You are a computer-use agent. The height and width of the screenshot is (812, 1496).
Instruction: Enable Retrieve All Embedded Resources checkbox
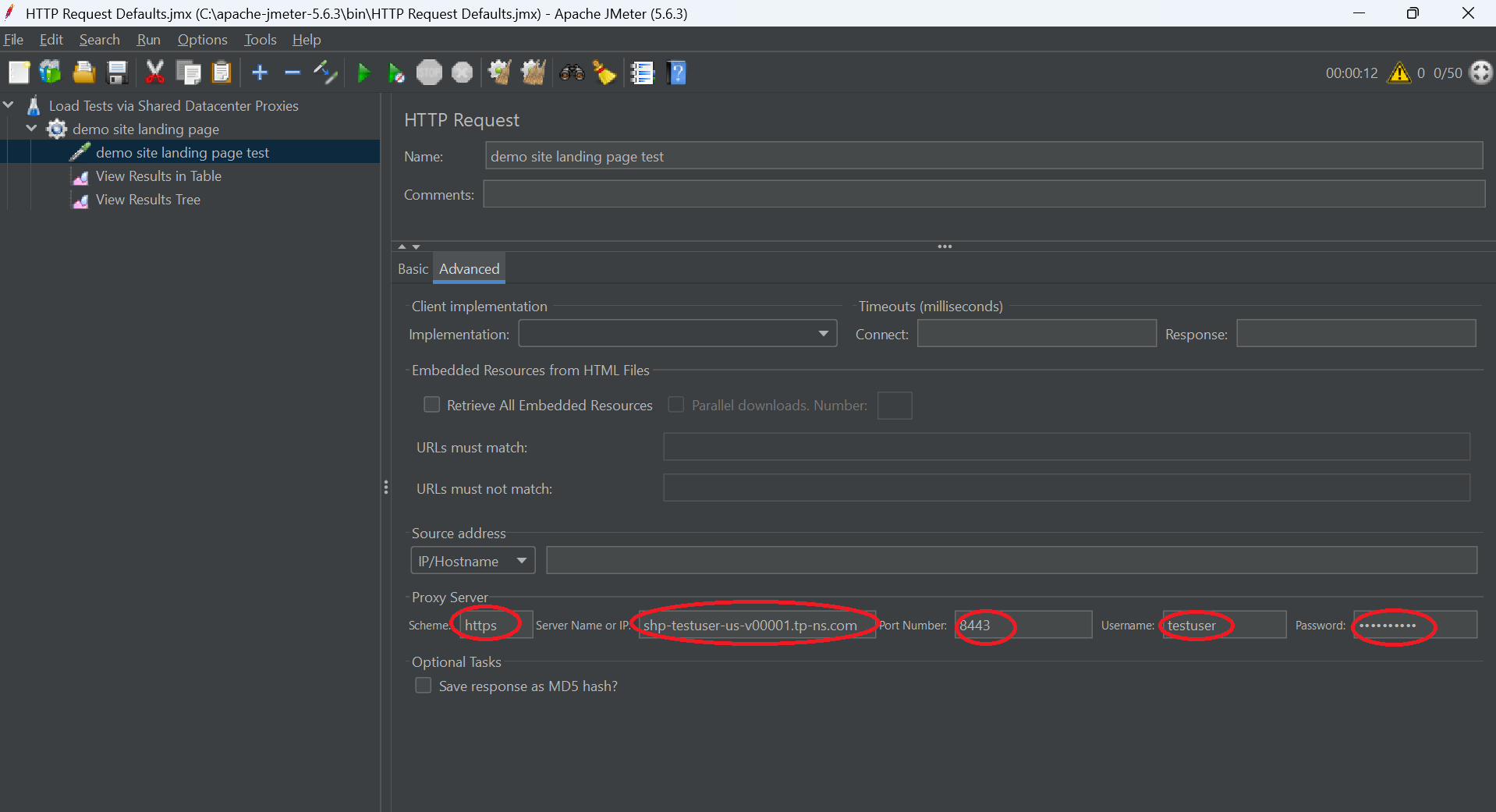431,405
